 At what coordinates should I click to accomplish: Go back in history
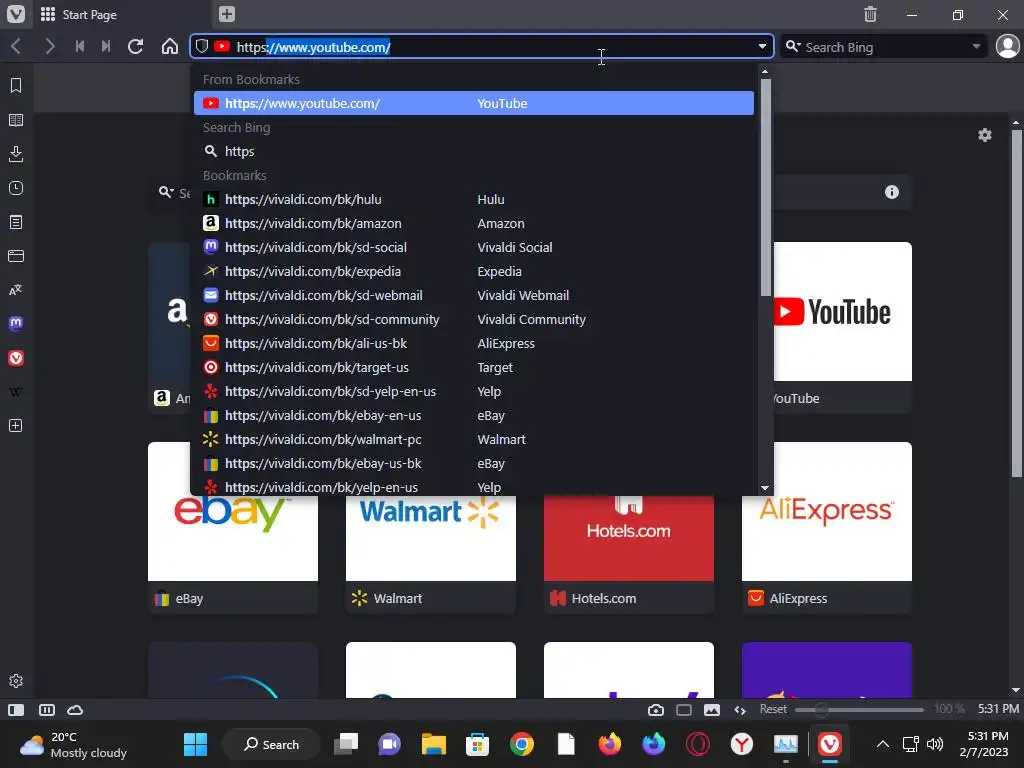coord(17,46)
